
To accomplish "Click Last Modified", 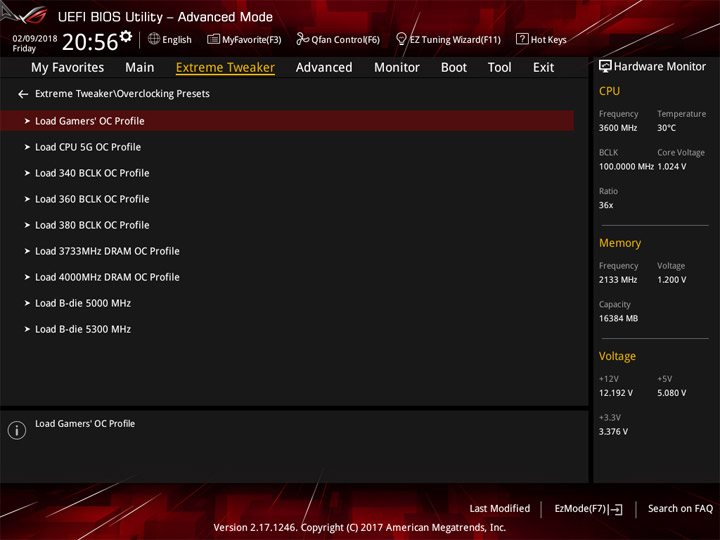I will (500, 509).
